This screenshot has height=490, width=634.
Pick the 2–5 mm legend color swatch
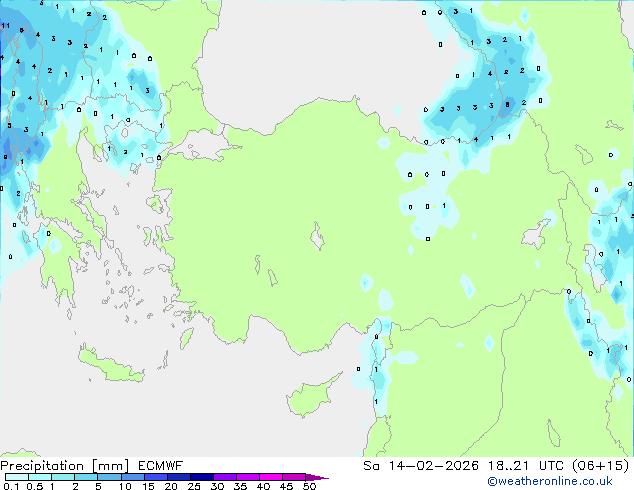86,477
